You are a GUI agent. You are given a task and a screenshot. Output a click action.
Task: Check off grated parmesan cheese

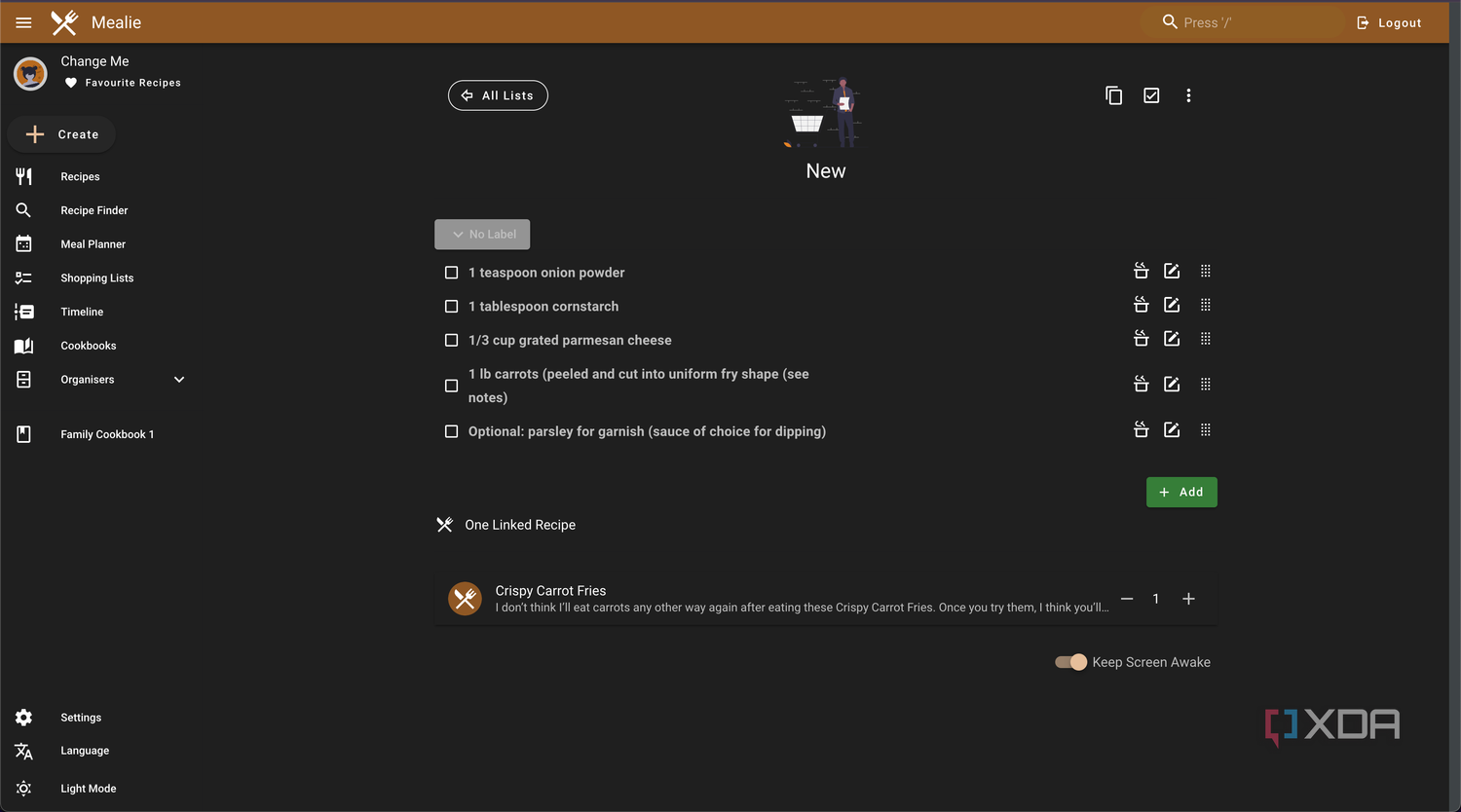[451, 341]
